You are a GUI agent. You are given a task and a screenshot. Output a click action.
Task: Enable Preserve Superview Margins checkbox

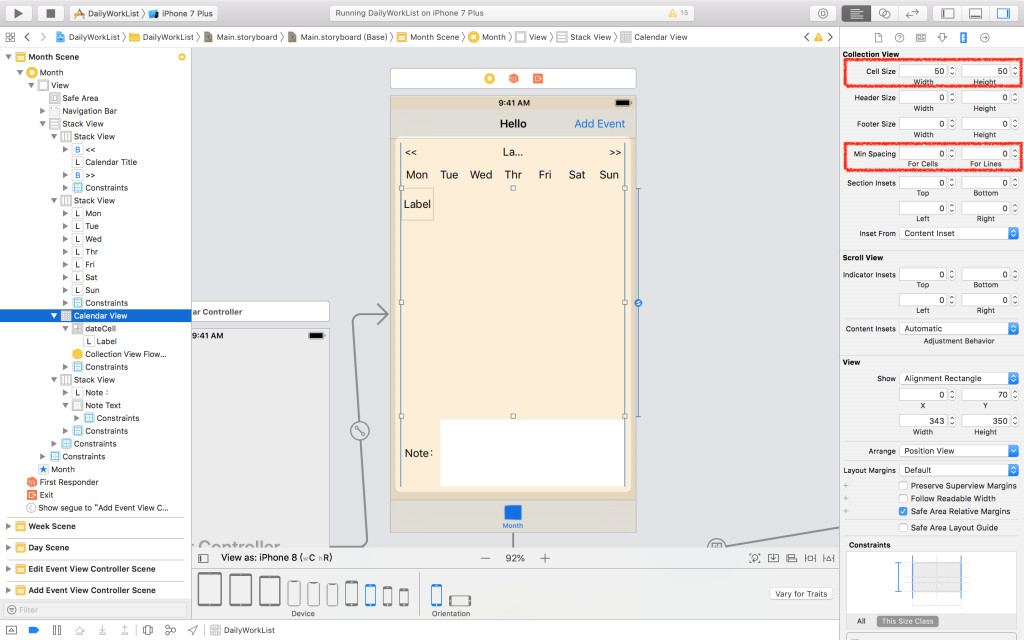click(903, 485)
